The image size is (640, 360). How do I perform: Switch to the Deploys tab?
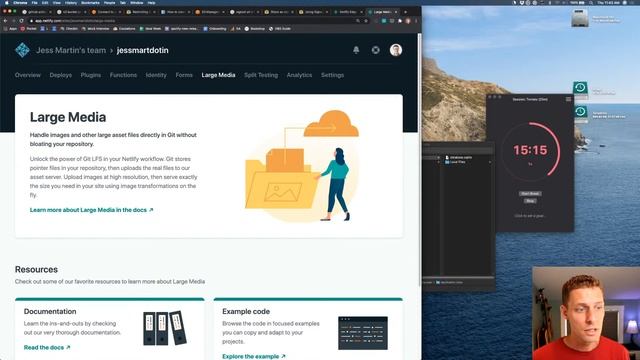tap(60, 75)
